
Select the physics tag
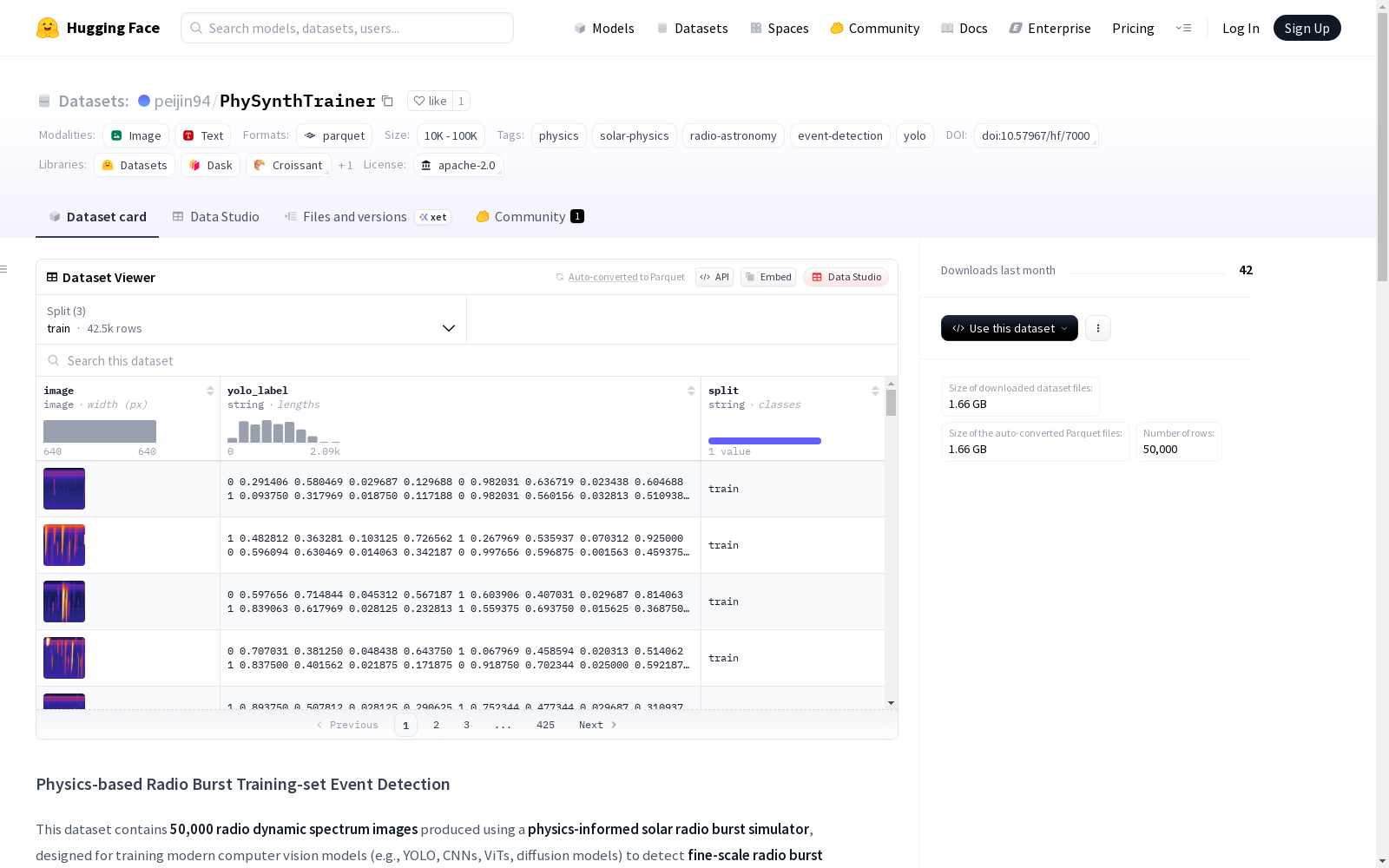click(559, 135)
